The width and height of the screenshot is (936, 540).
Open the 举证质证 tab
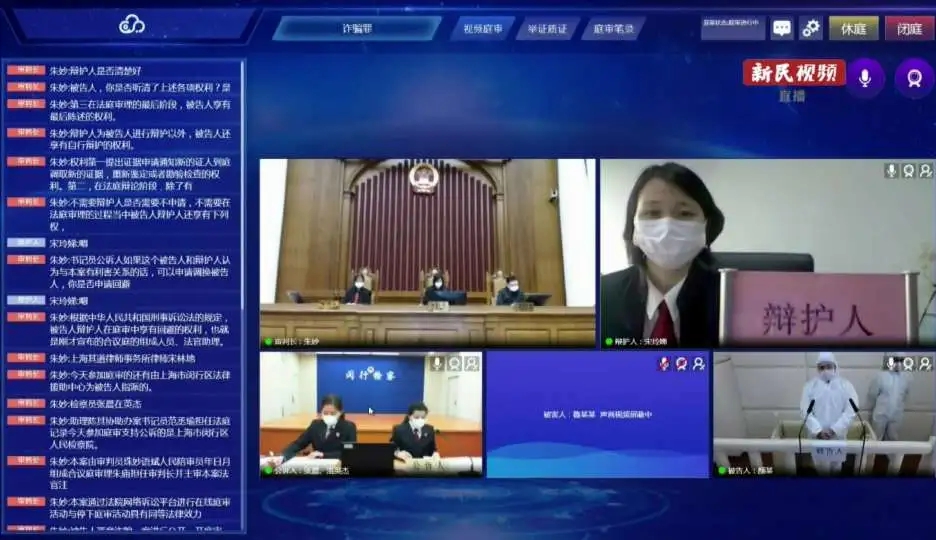pos(547,29)
